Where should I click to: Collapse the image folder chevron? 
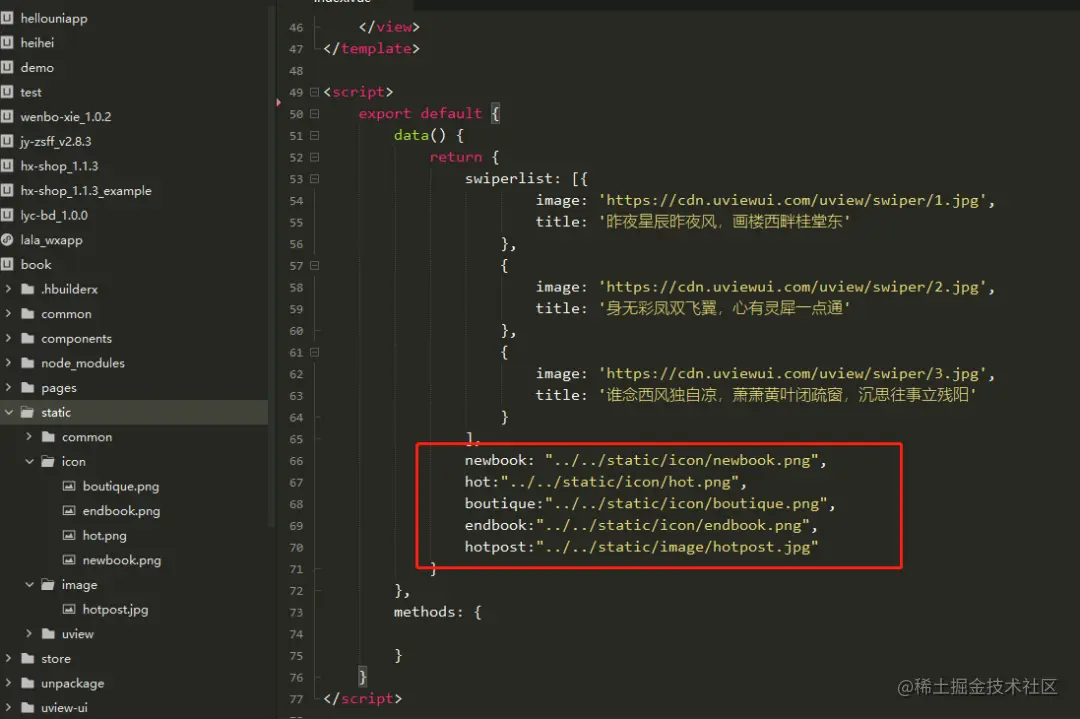(29, 585)
